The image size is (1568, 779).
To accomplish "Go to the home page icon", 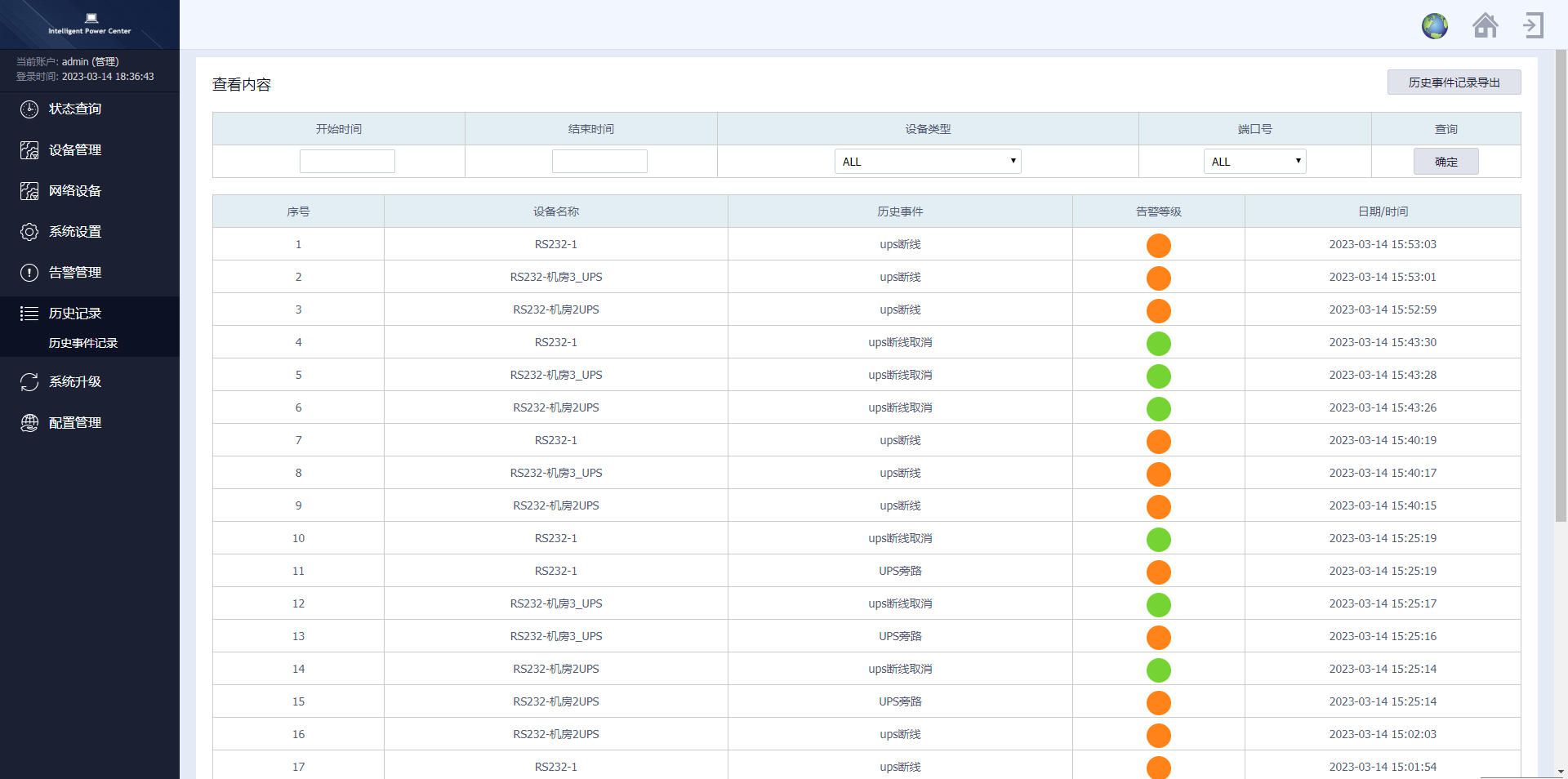I will (1485, 26).
